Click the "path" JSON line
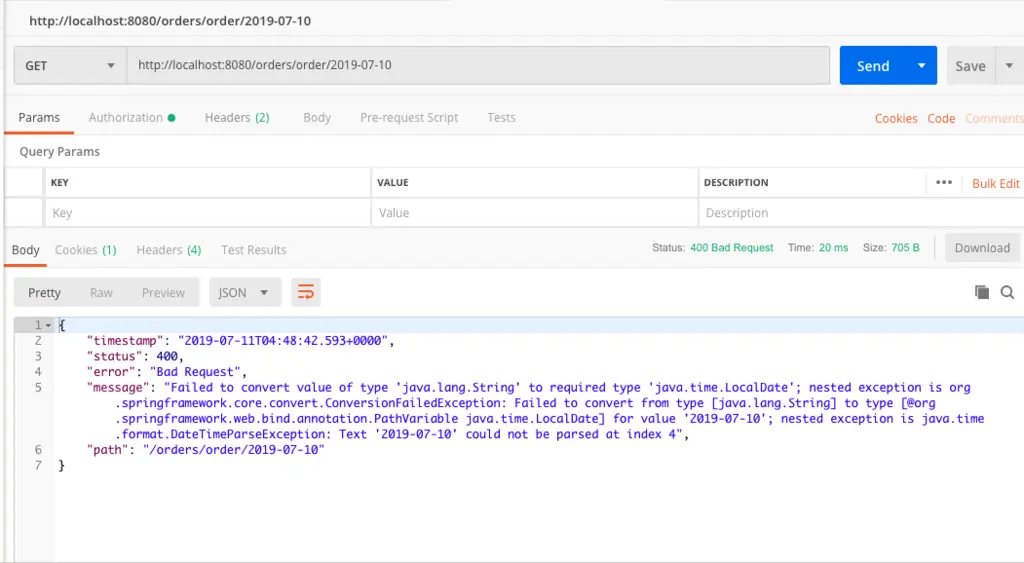The height and width of the screenshot is (563, 1024). 206,449
